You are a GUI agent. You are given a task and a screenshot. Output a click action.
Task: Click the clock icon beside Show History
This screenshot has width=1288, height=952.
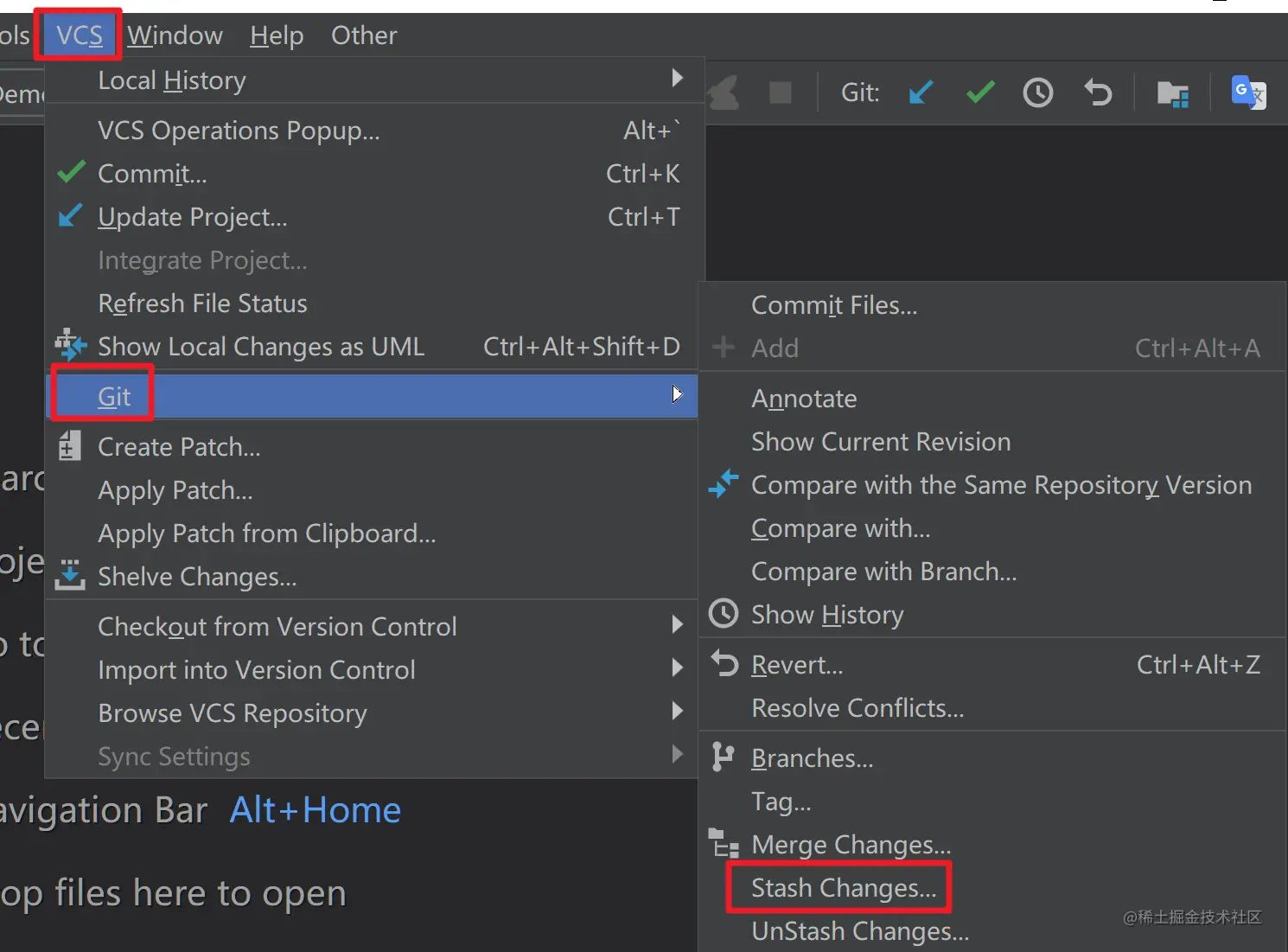tap(724, 613)
